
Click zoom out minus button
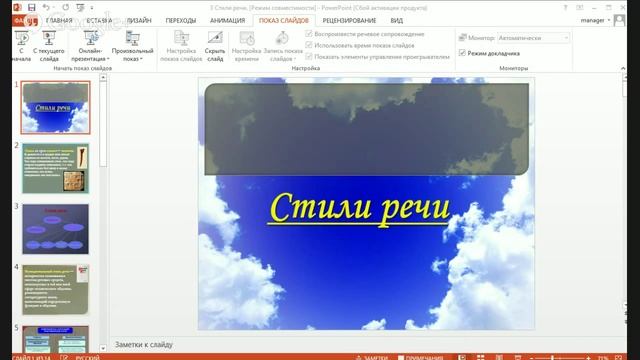[531, 358]
